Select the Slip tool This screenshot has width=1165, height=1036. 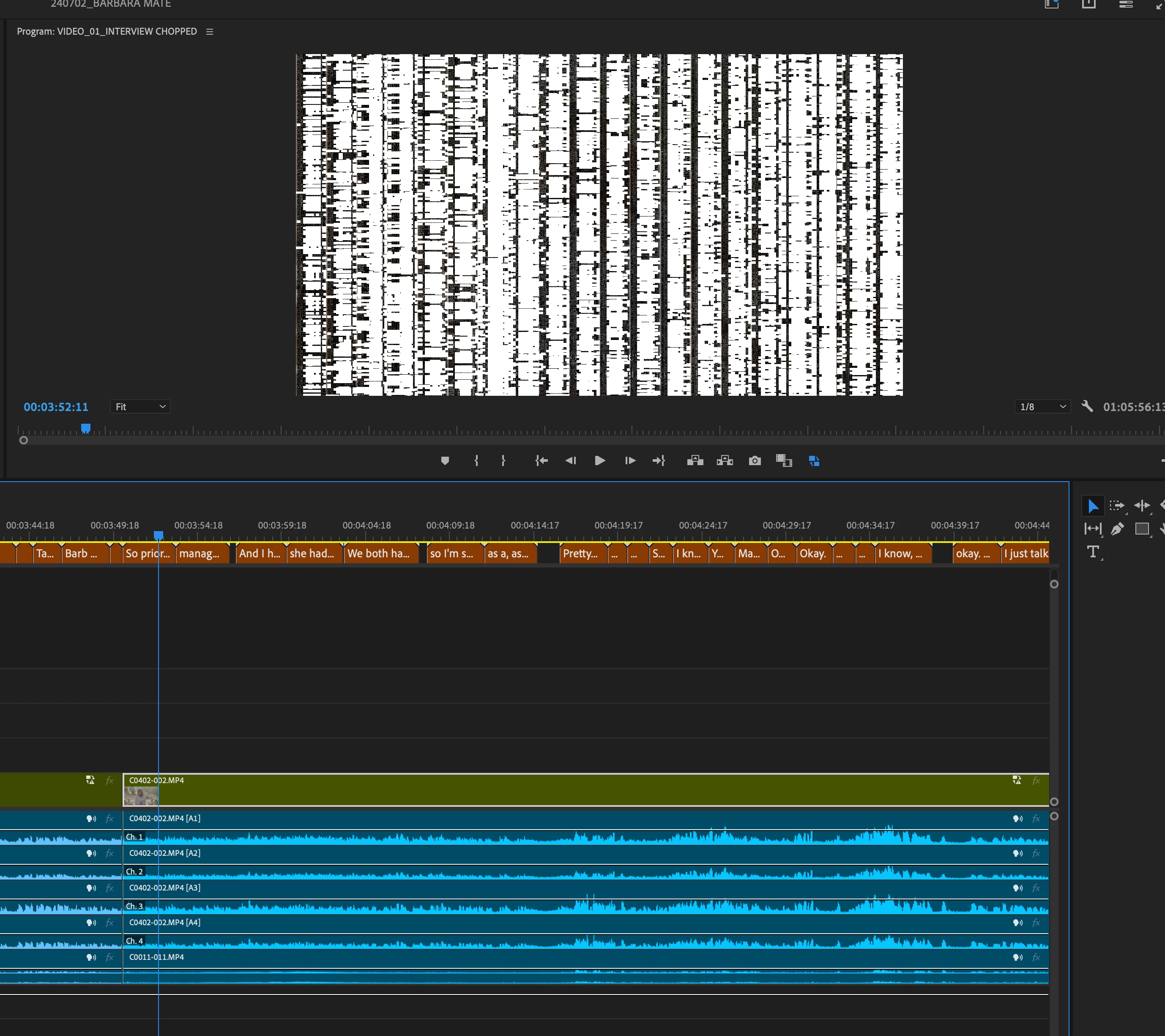pos(1093,529)
